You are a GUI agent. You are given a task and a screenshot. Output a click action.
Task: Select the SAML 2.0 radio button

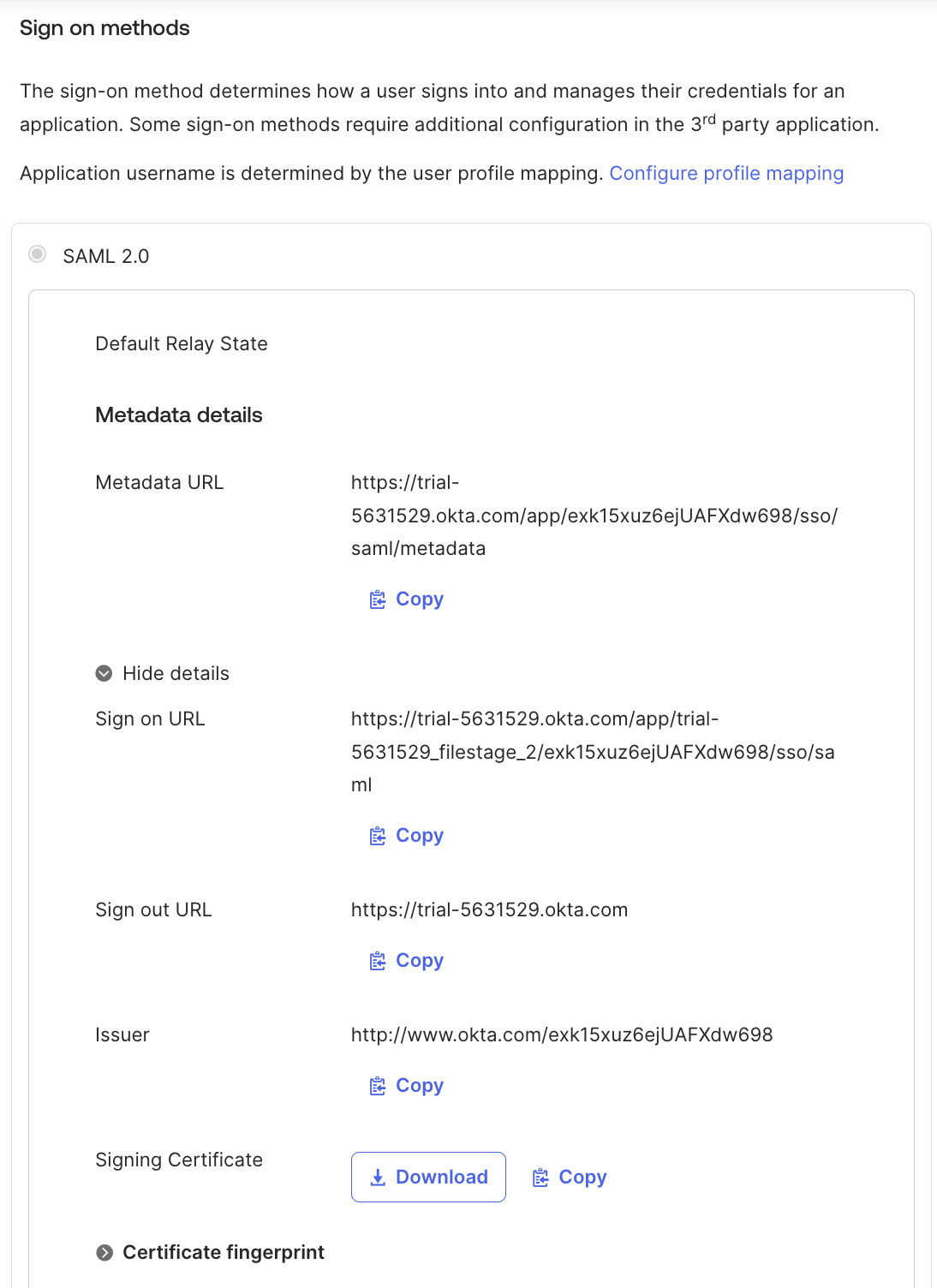tap(37, 254)
